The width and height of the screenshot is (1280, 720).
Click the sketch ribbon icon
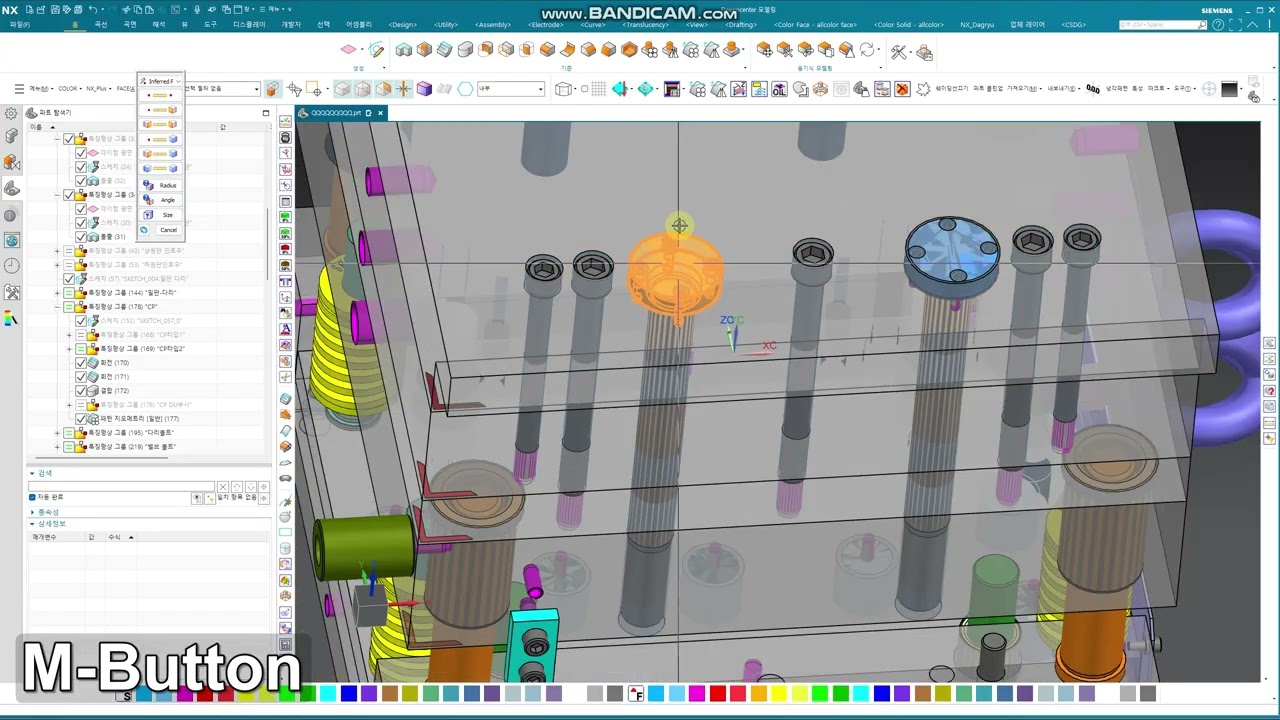click(x=376, y=49)
